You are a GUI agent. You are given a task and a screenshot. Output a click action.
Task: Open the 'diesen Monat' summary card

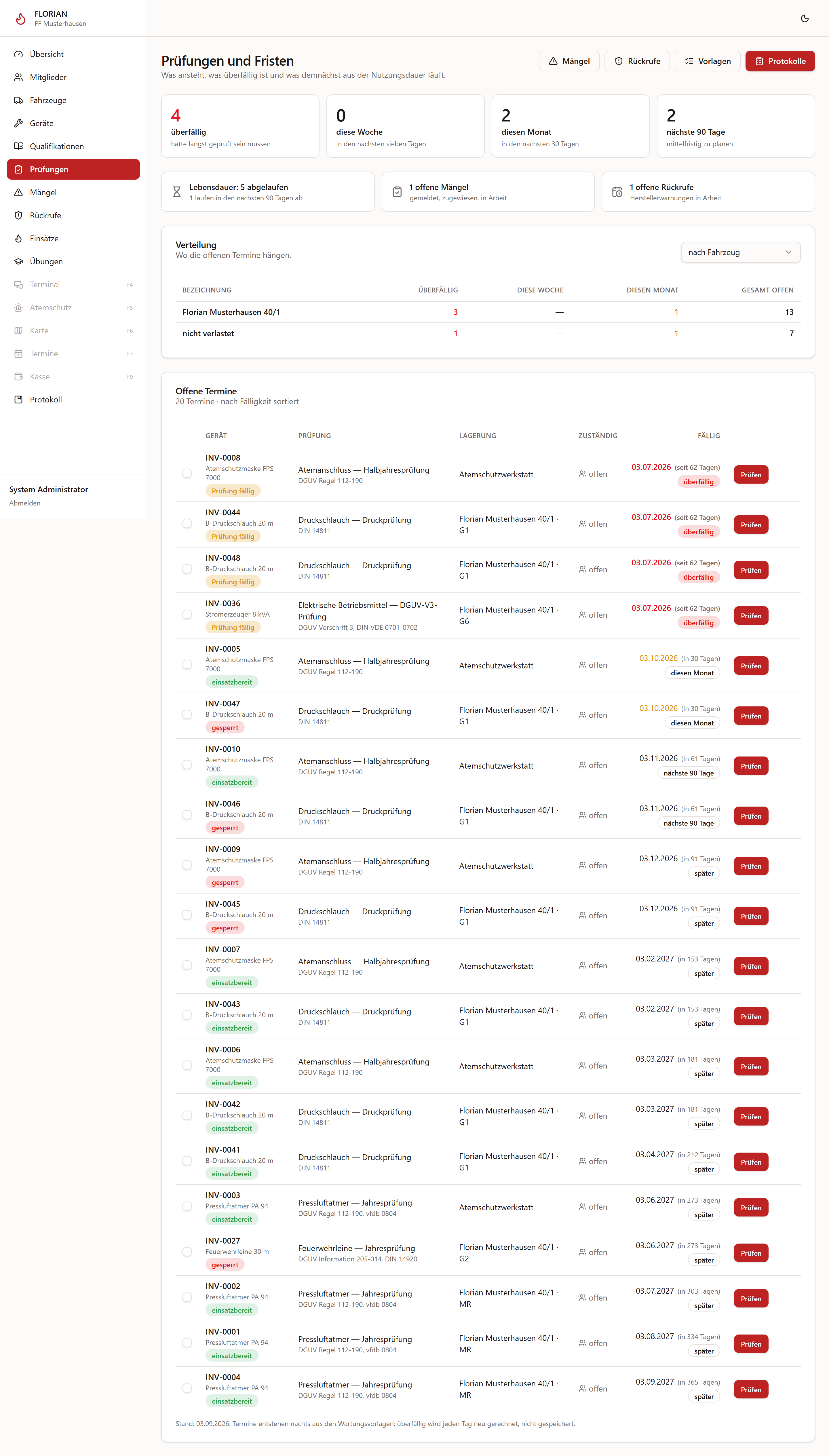click(x=571, y=126)
